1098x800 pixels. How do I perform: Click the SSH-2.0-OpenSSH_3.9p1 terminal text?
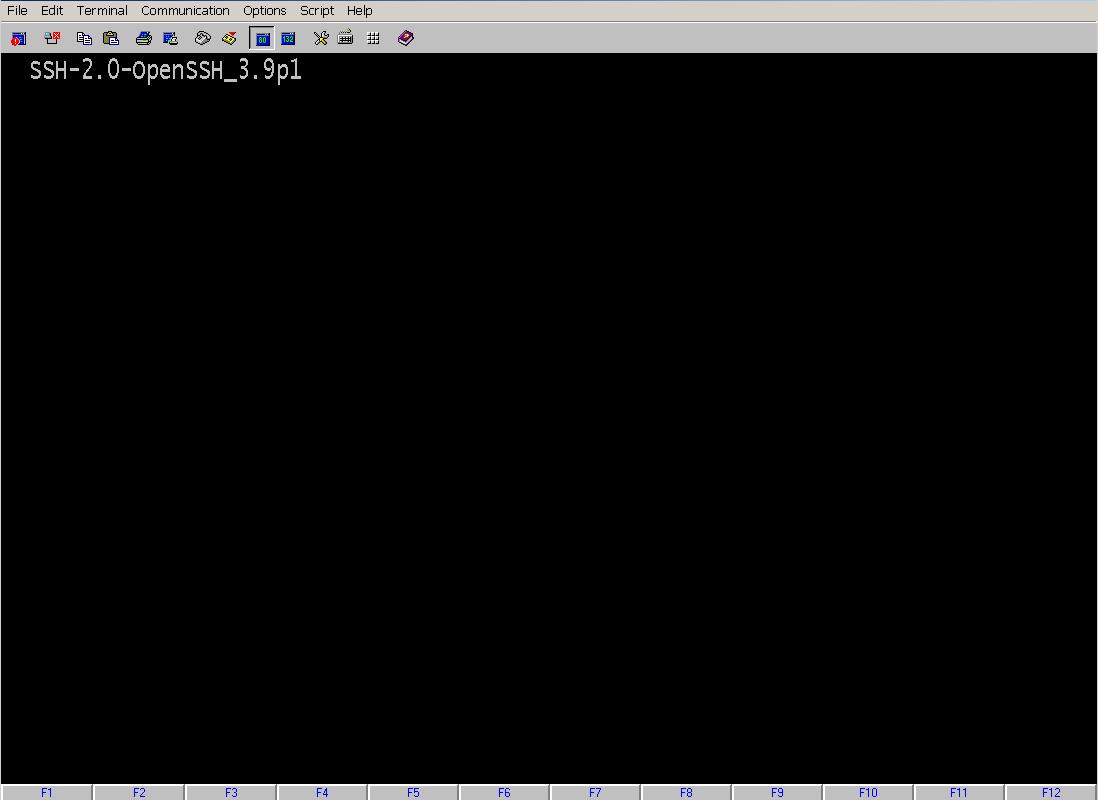click(165, 71)
